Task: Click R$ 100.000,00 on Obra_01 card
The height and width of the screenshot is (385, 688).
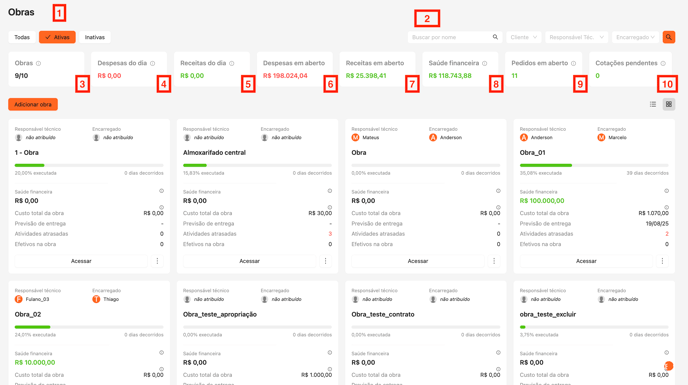Action: tap(542, 201)
